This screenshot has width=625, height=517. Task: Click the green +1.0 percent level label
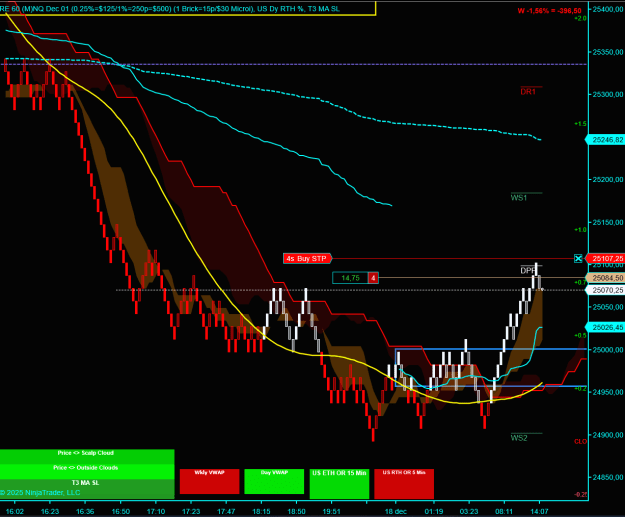pyautogui.click(x=580, y=230)
